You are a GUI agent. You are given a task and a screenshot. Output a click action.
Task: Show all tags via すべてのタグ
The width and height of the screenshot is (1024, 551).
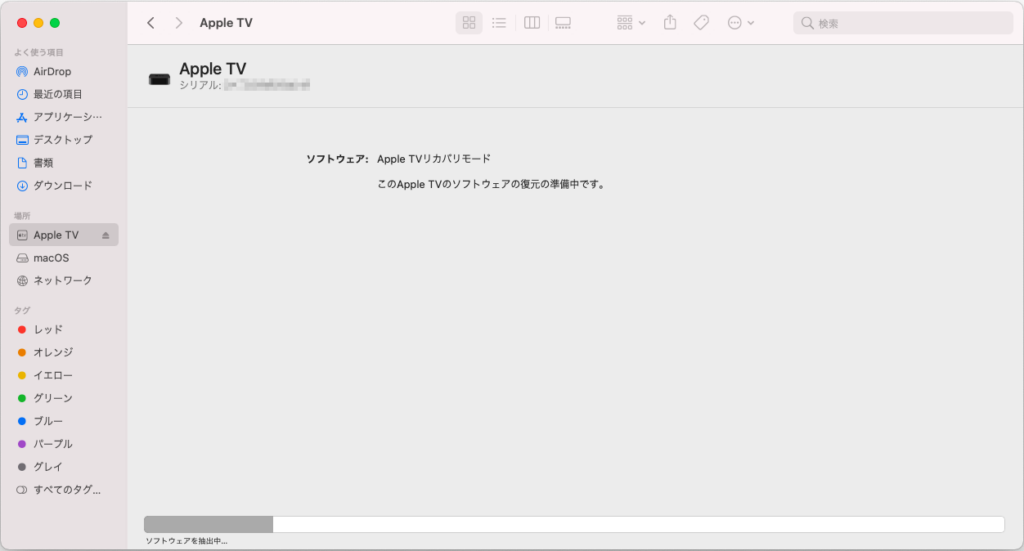coord(66,490)
